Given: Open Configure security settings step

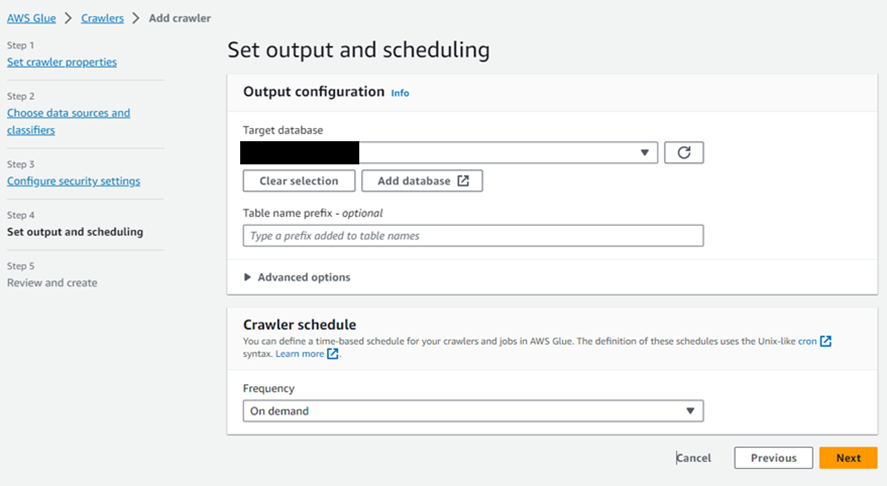Looking at the screenshot, I should click(x=73, y=181).
